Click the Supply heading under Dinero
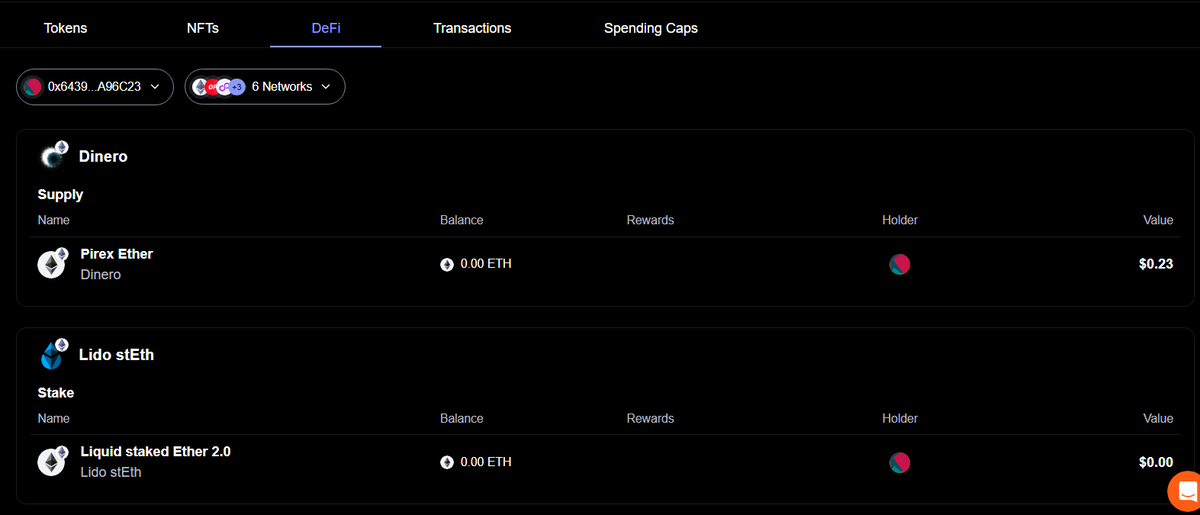The image size is (1200, 515). click(x=60, y=195)
